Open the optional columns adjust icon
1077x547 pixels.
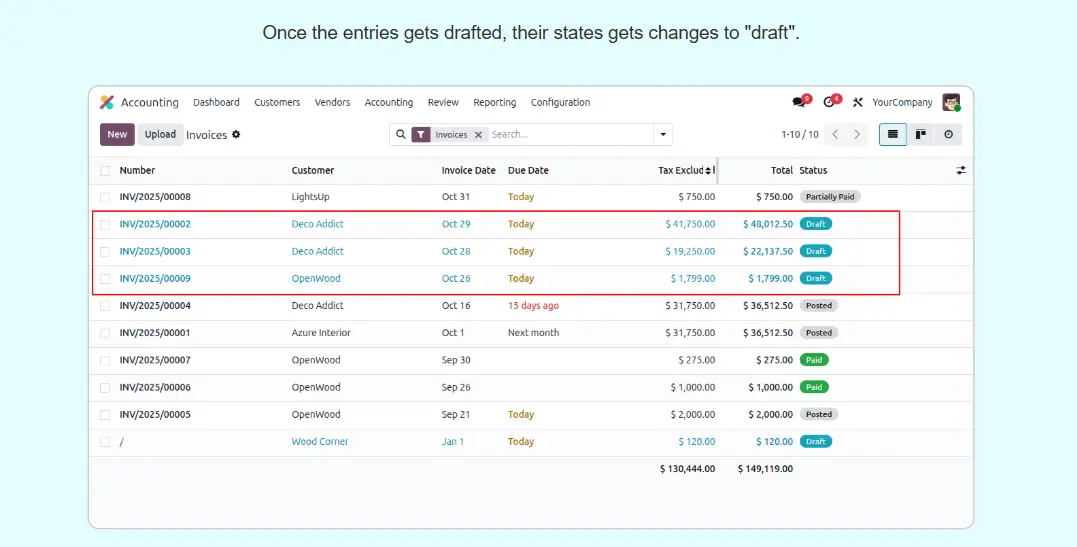tap(960, 170)
